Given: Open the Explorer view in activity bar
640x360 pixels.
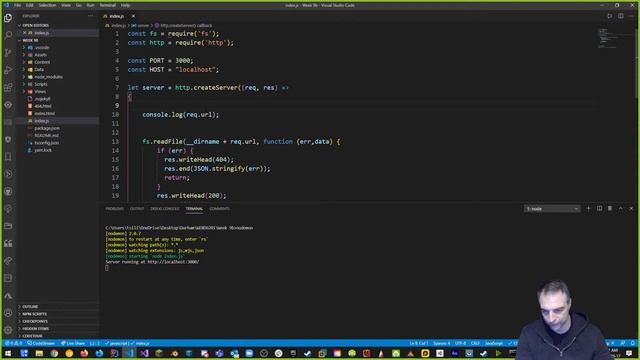Looking at the screenshot, I should pos(8,18).
